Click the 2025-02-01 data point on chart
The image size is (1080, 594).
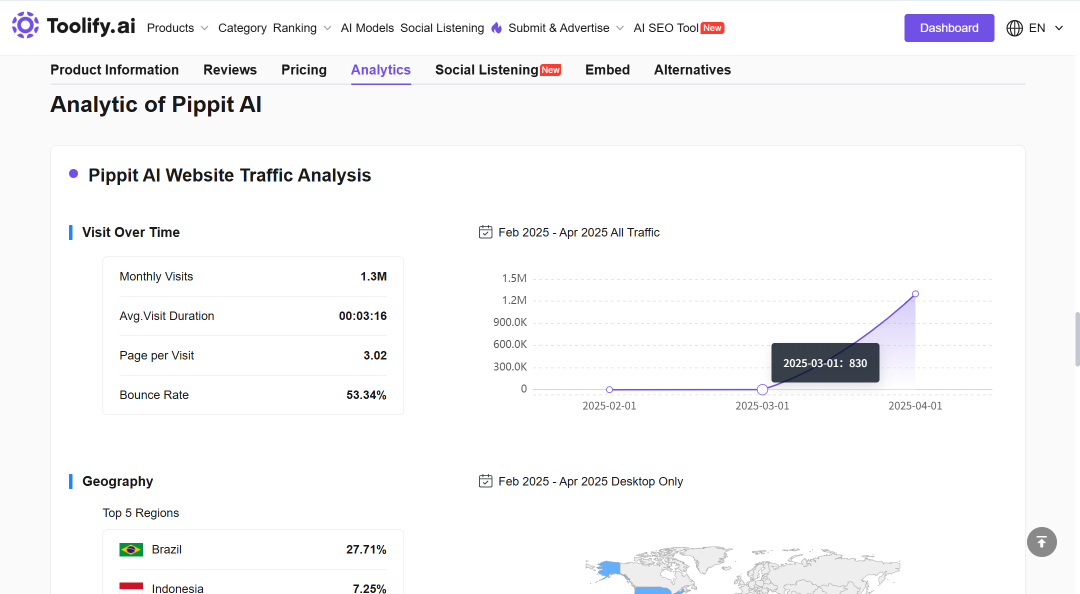tap(610, 389)
